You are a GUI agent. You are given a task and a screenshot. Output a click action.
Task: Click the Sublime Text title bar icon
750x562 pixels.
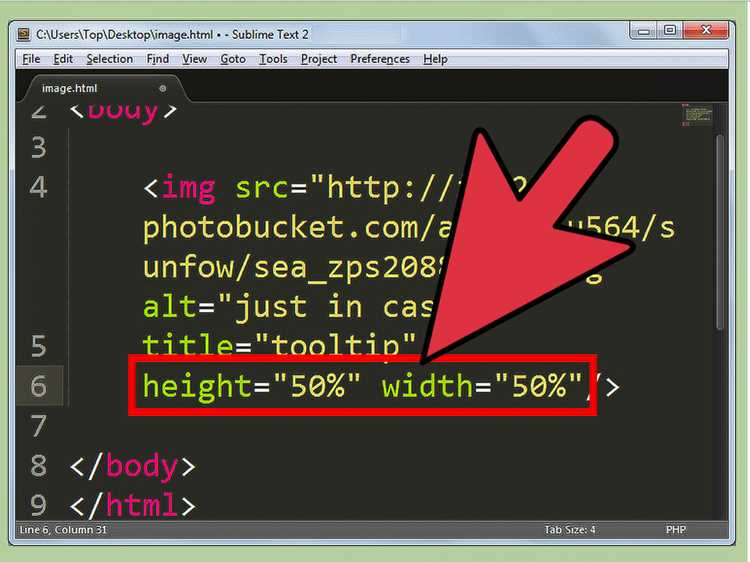pos(23,34)
